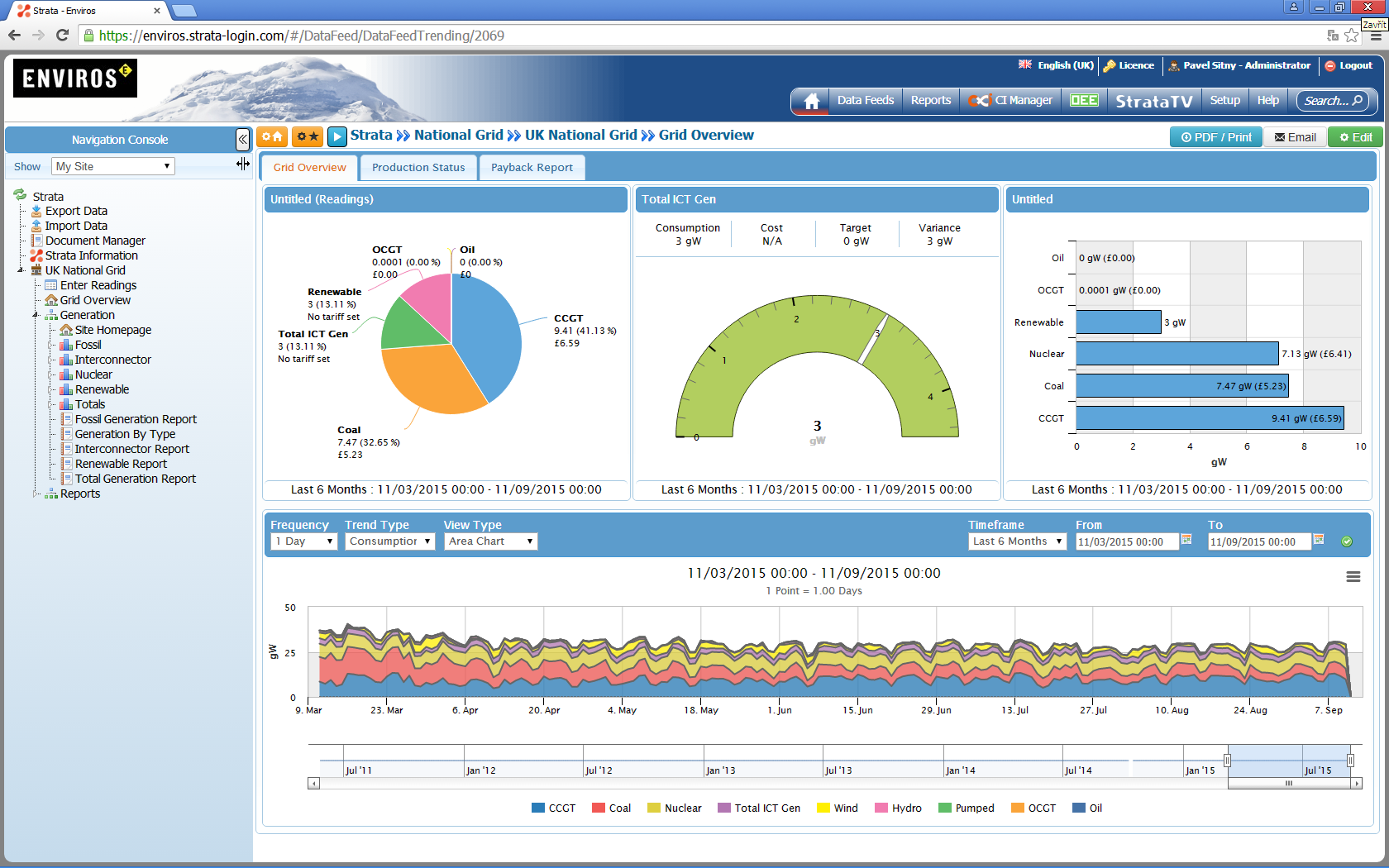Screen dimensions: 1389x868
Task: Open the View Type Area Chart dropdown
Action: pos(491,541)
